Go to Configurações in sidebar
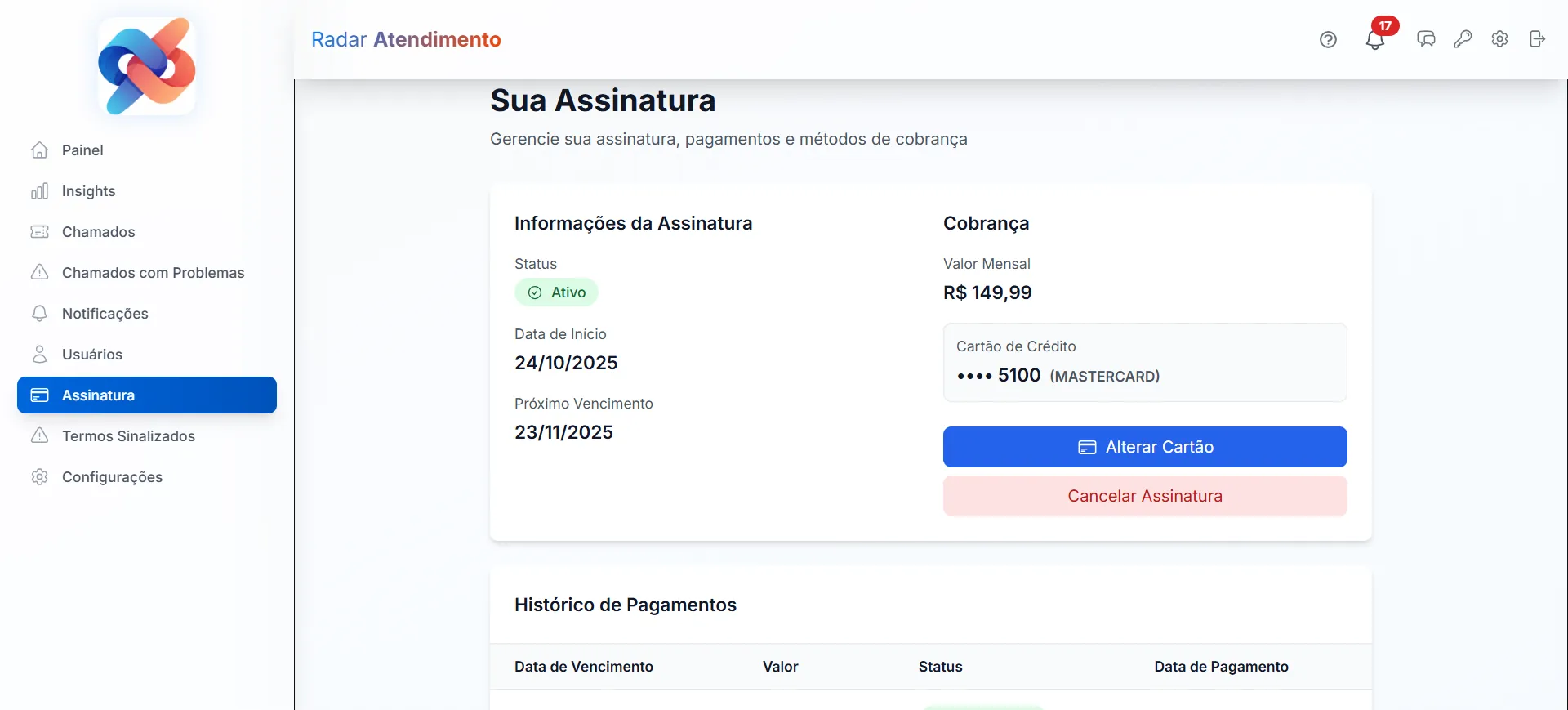This screenshot has width=1568, height=710. (112, 477)
